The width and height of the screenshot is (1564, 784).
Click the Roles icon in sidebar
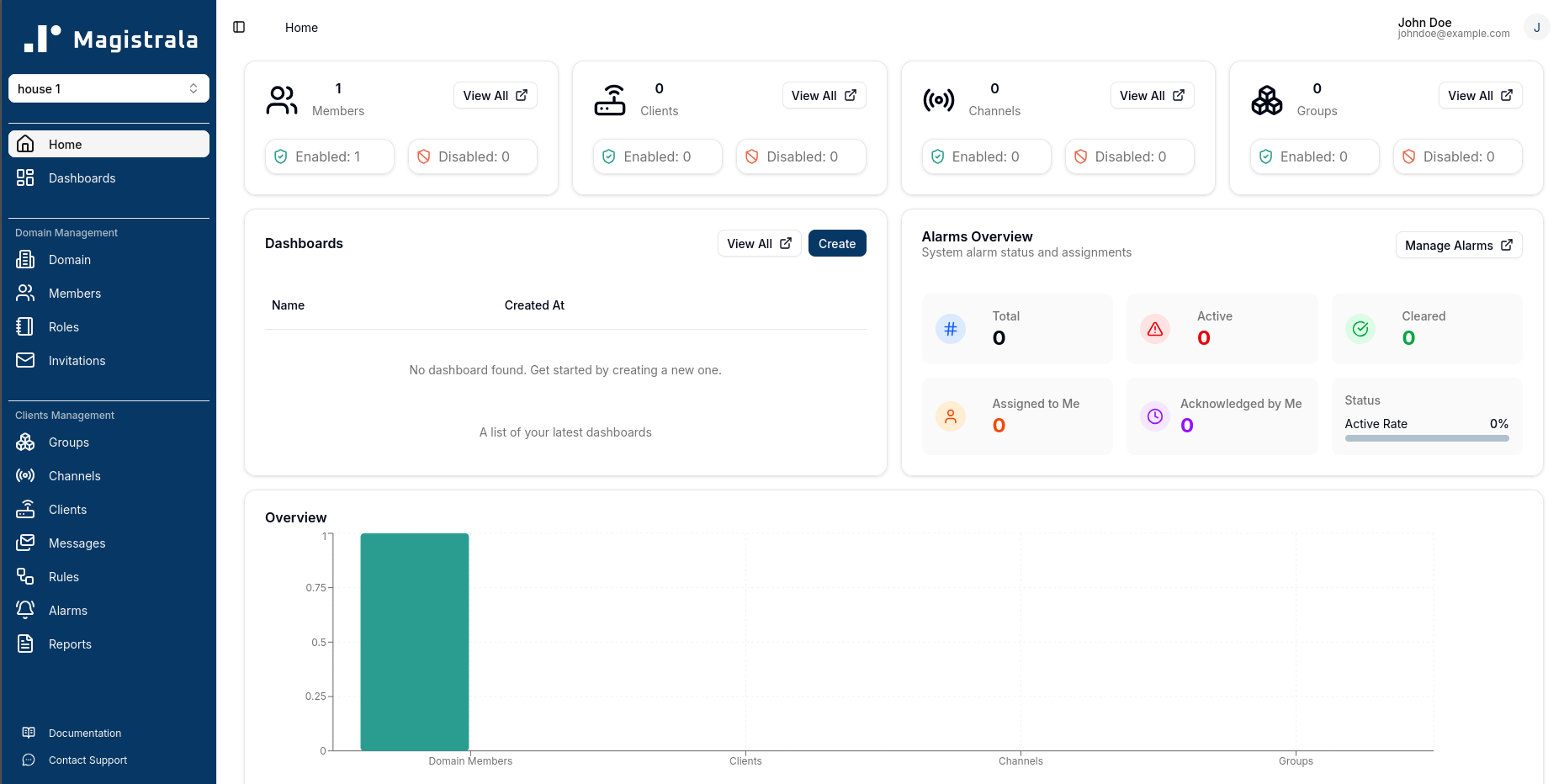point(25,327)
